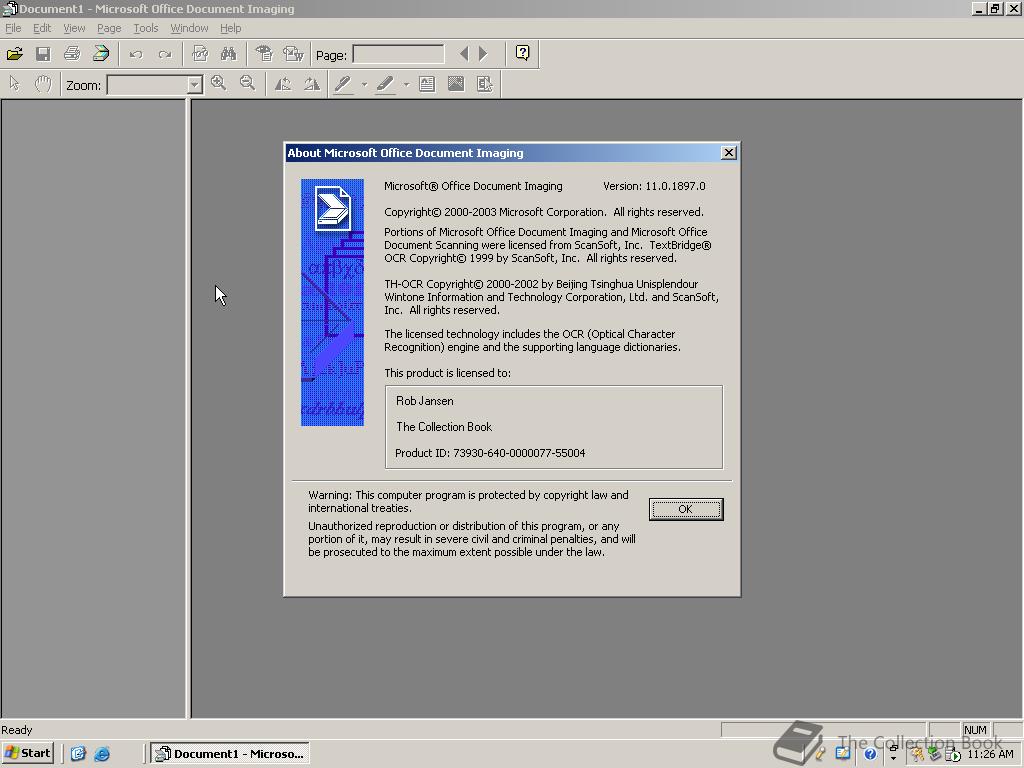Go to previous page arrow
This screenshot has height=768, width=1024.
[464, 54]
